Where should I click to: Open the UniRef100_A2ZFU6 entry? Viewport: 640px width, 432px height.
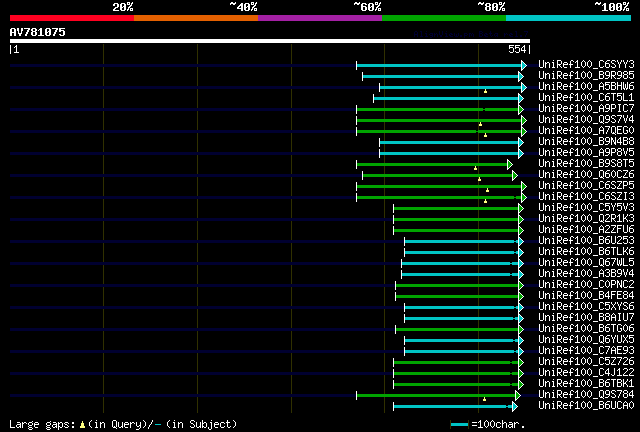click(586, 230)
